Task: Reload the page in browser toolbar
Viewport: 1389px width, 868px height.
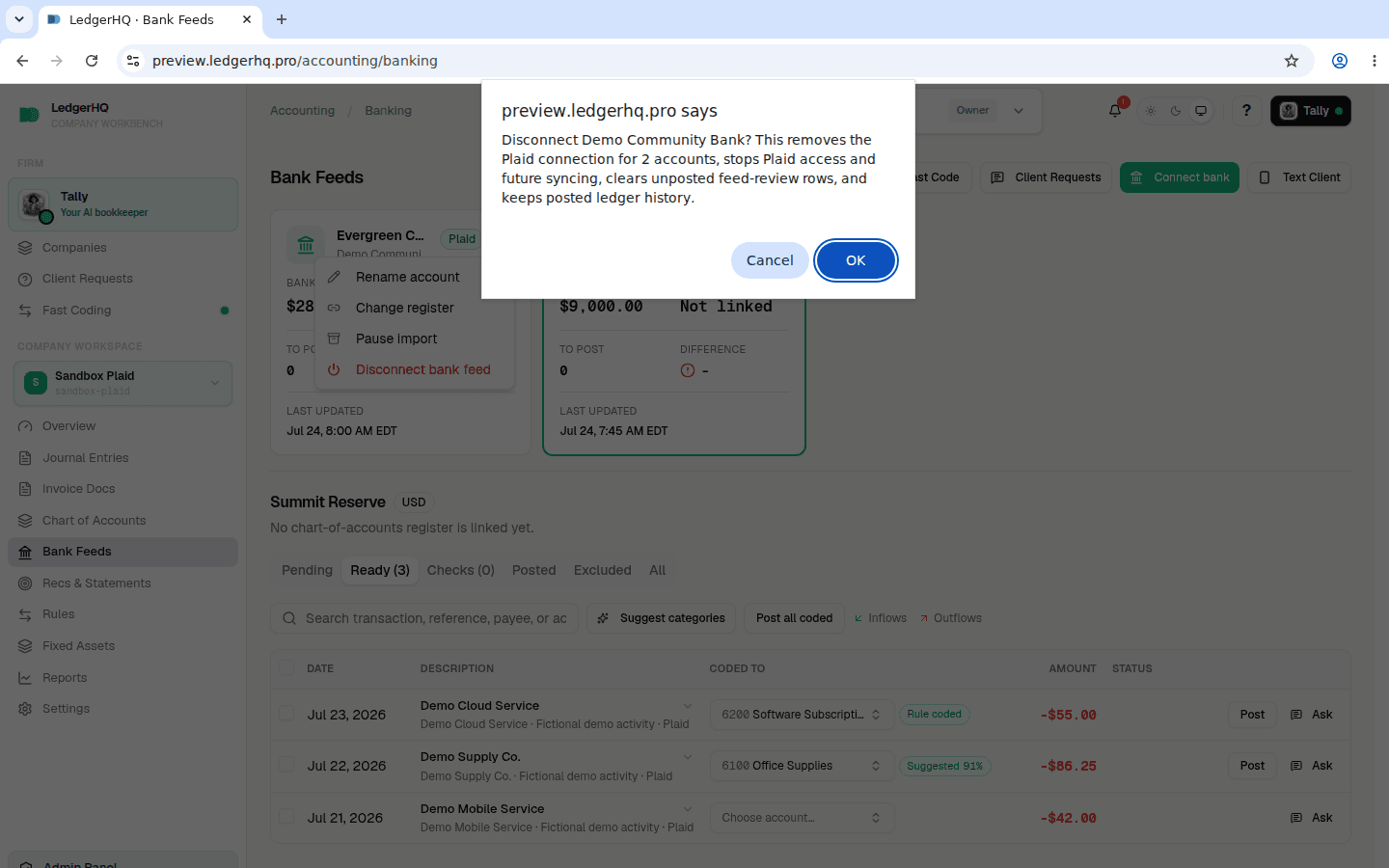Action: pos(92,61)
